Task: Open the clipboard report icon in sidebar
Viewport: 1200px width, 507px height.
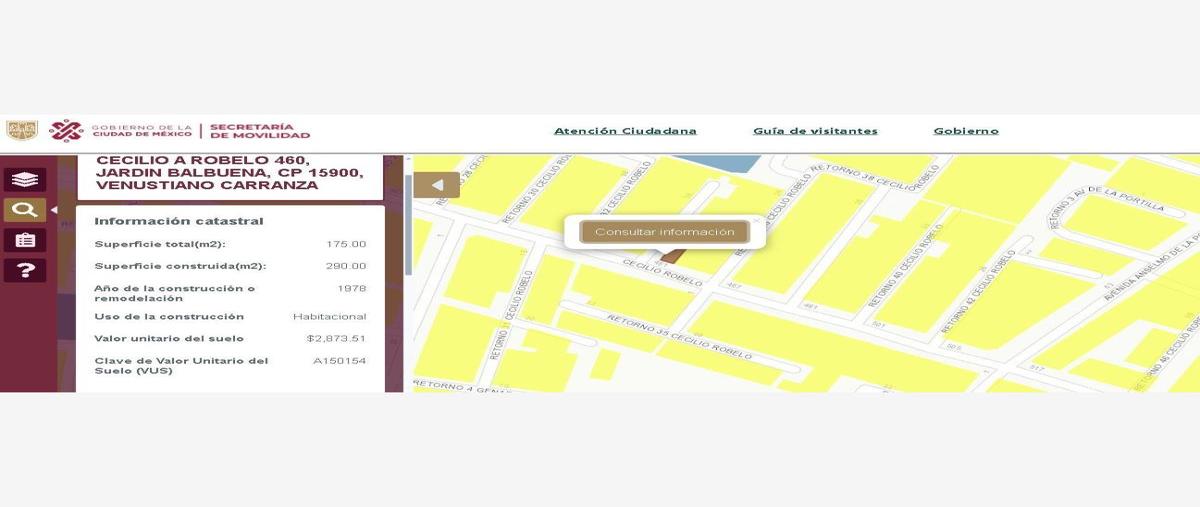Action: (x=24, y=240)
